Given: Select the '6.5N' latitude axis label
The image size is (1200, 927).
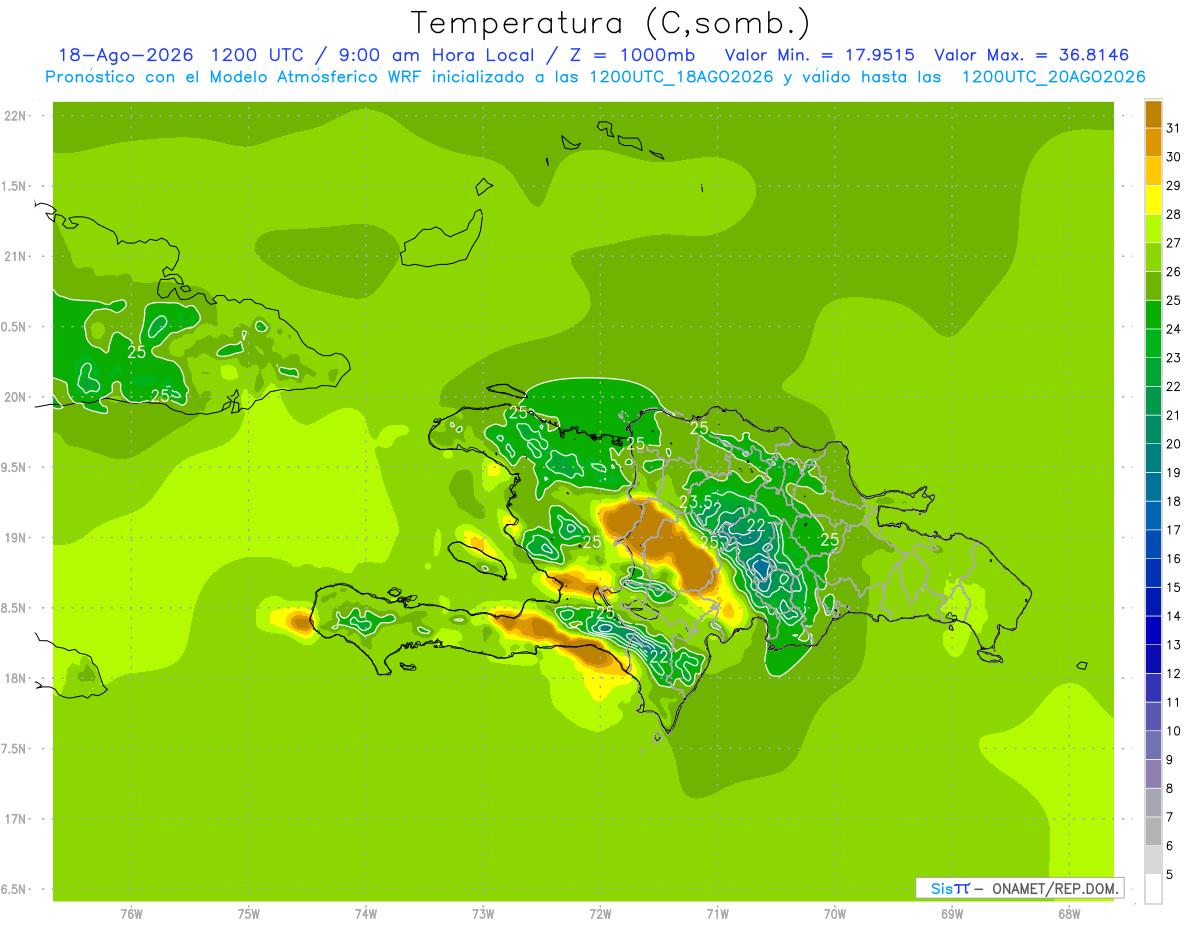Looking at the screenshot, I should 16,890.
